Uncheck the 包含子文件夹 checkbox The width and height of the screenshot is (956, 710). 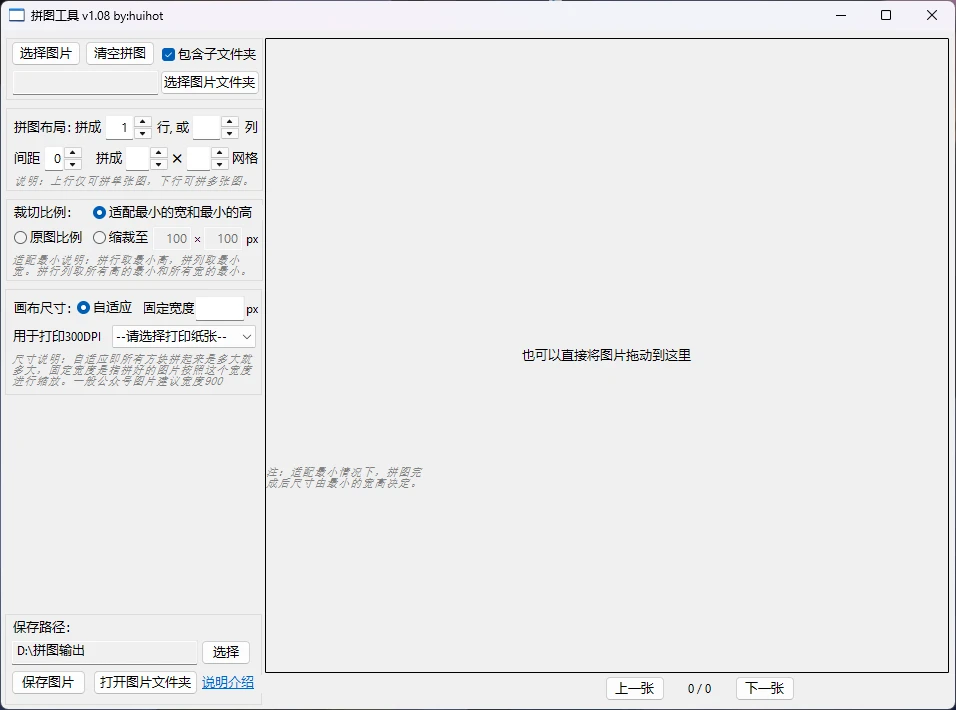tap(168, 54)
